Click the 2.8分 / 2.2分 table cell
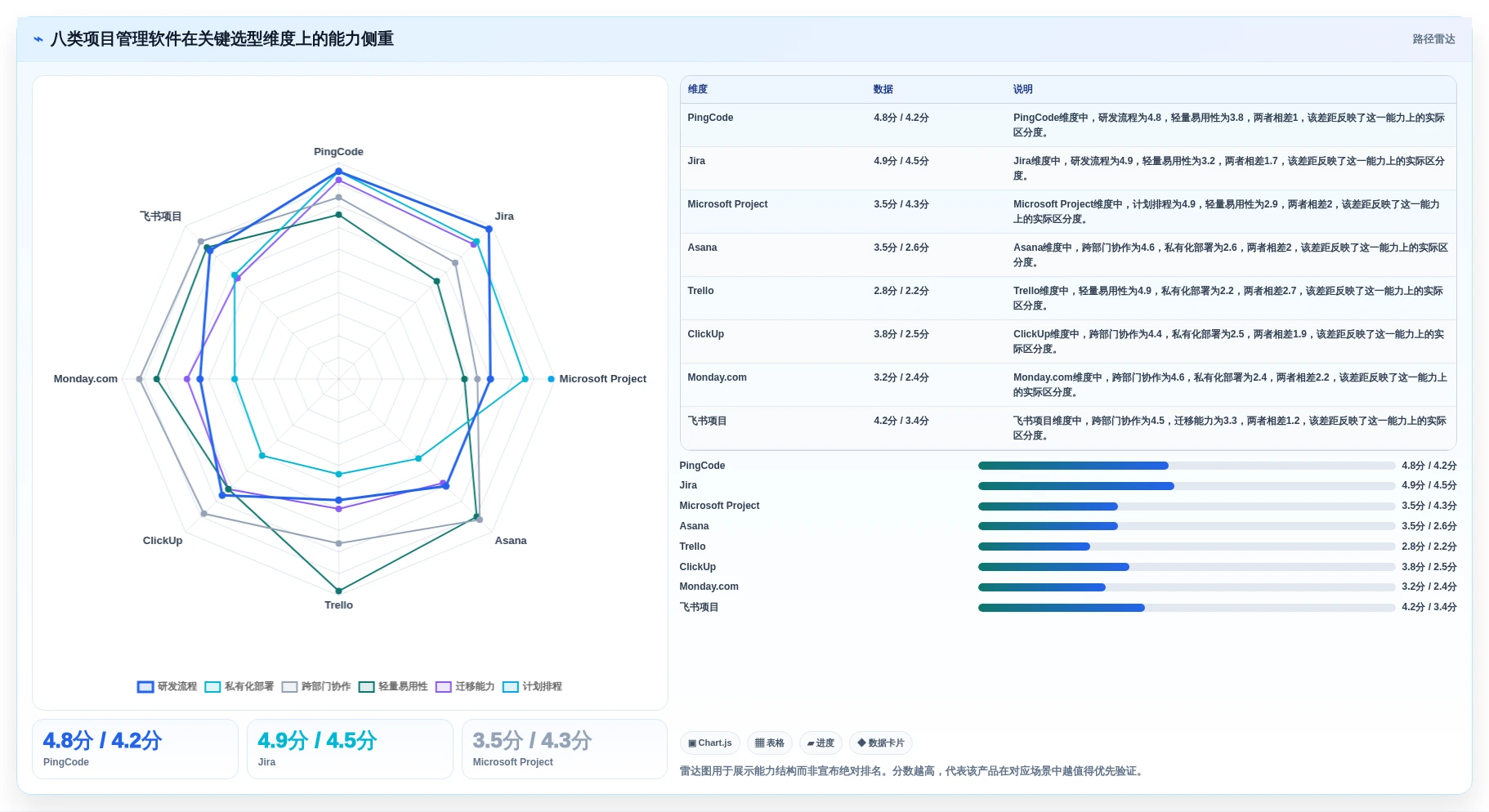The image size is (1489, 812). click(901, 291)
